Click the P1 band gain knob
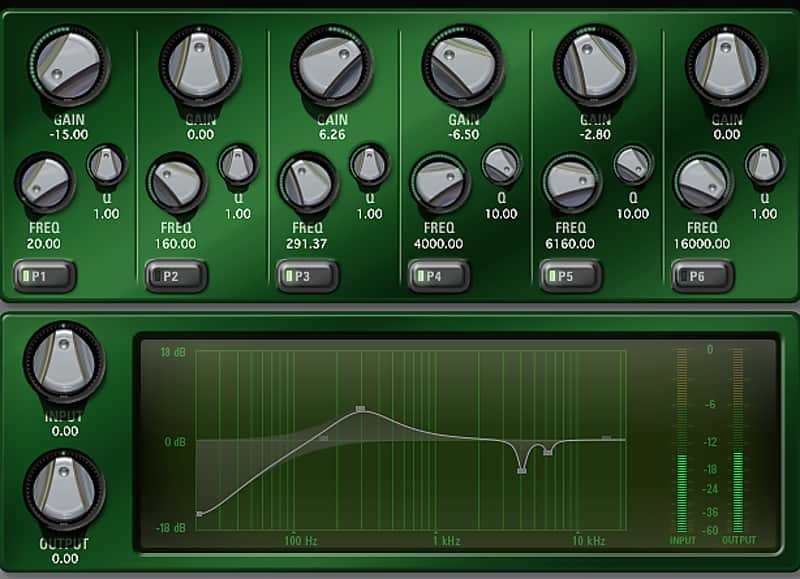Screen dimensions: 800x579 (x=69, y=65)
